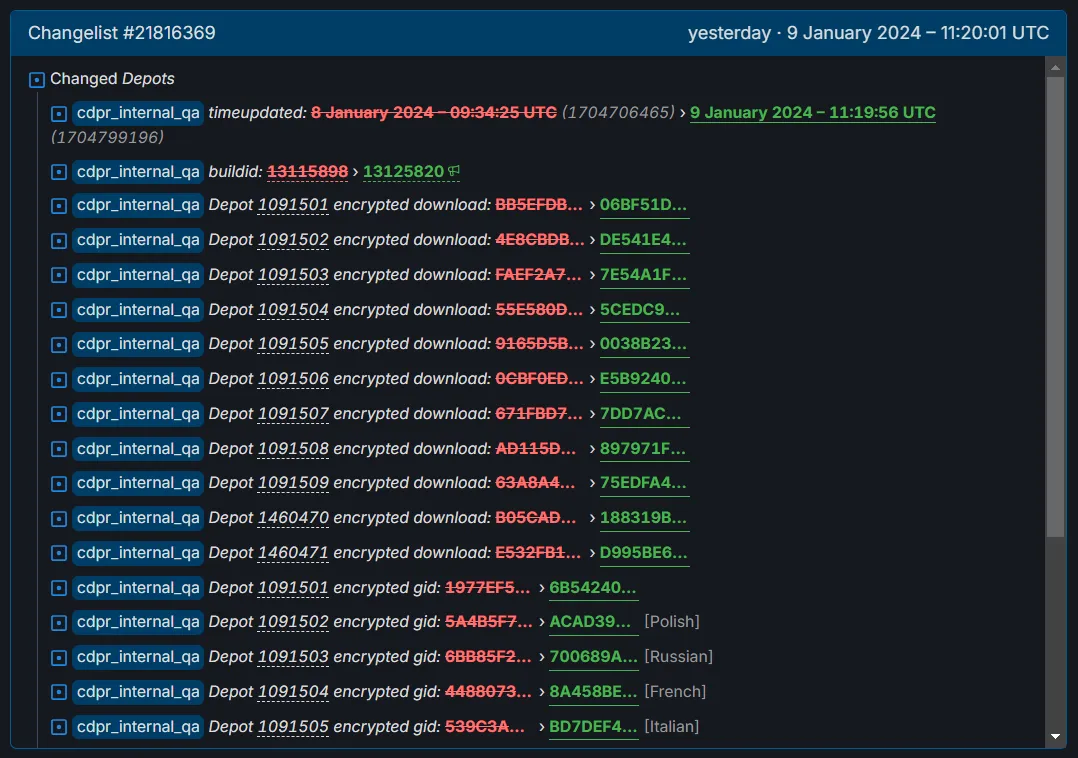Open Depot 1091505 link in encrypted download row
Screen dimensions: 1078x758
pyautogui.click(x=293, y=344)
